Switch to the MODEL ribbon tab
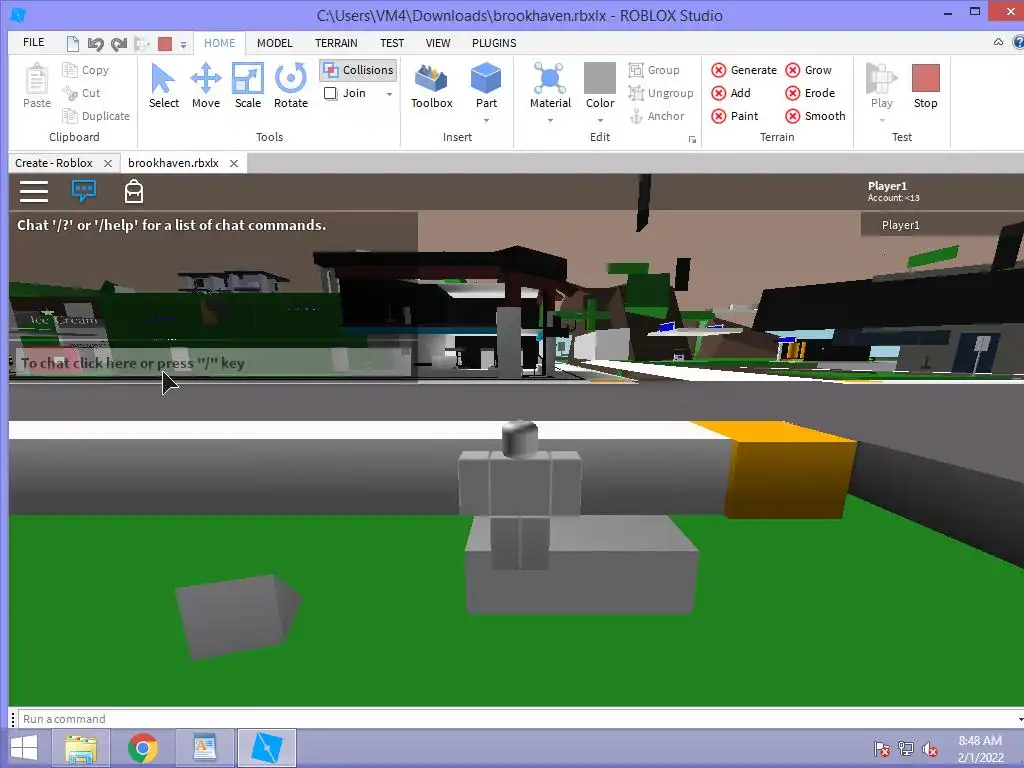This screenshot has width=1024, height=768. [274, 43]
